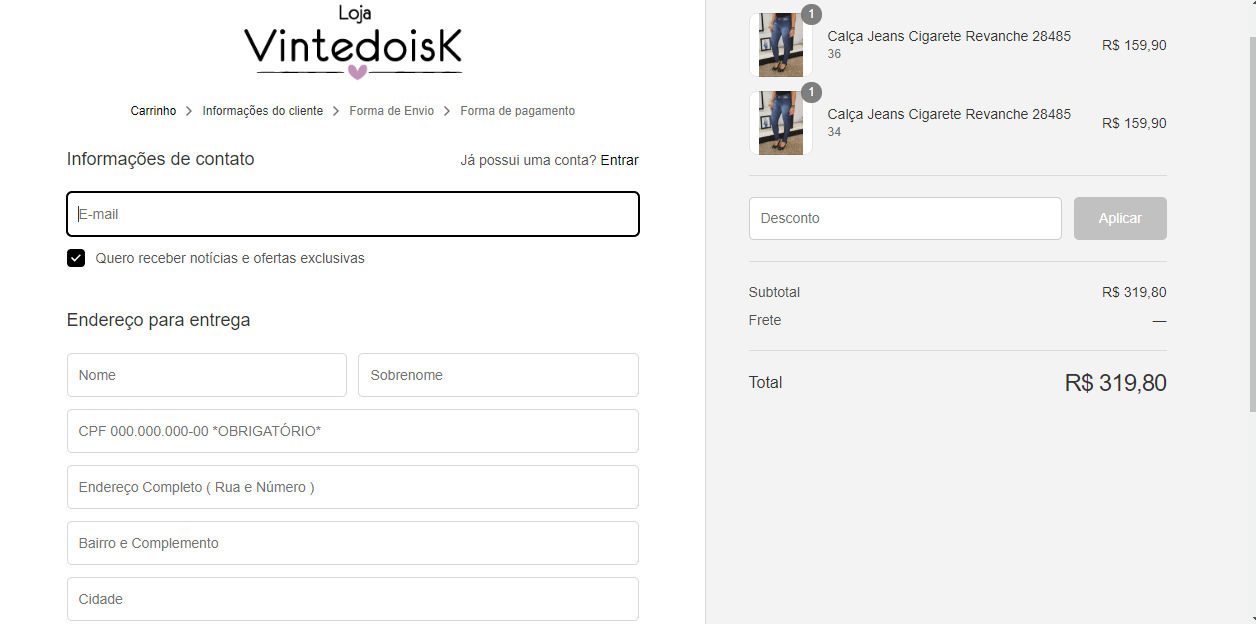Viewport: 1256px width, 624px height.
Task: Select Forma de pagamento breadcrumb step
Action: 518,111
